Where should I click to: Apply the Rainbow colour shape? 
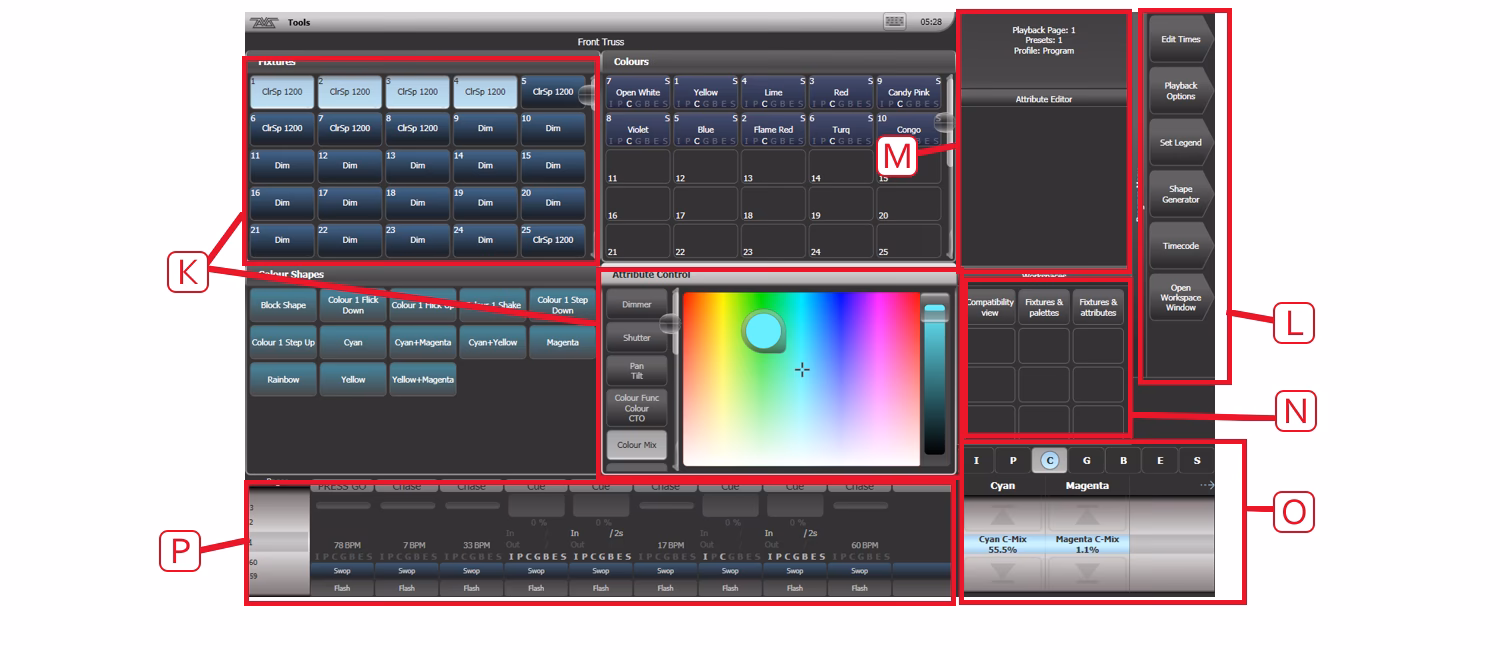[x=282, y=380]
